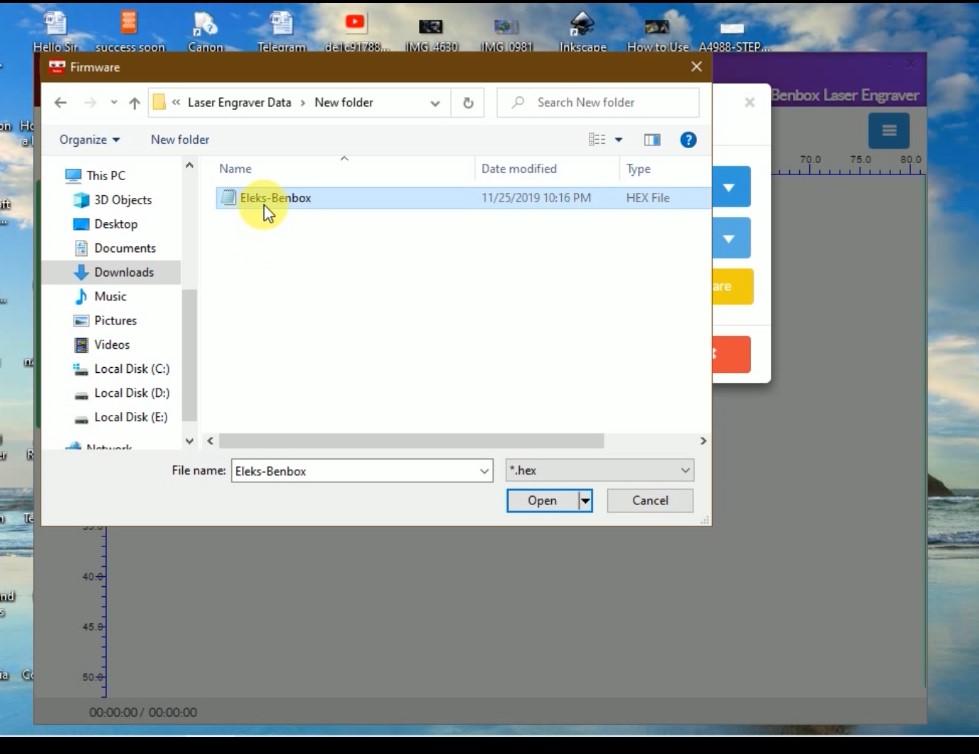Image resolution: width=979 pixels, height=754 pixels.
Task: Click the yellow firmware button in Benbox
Action: coord(732,286)
